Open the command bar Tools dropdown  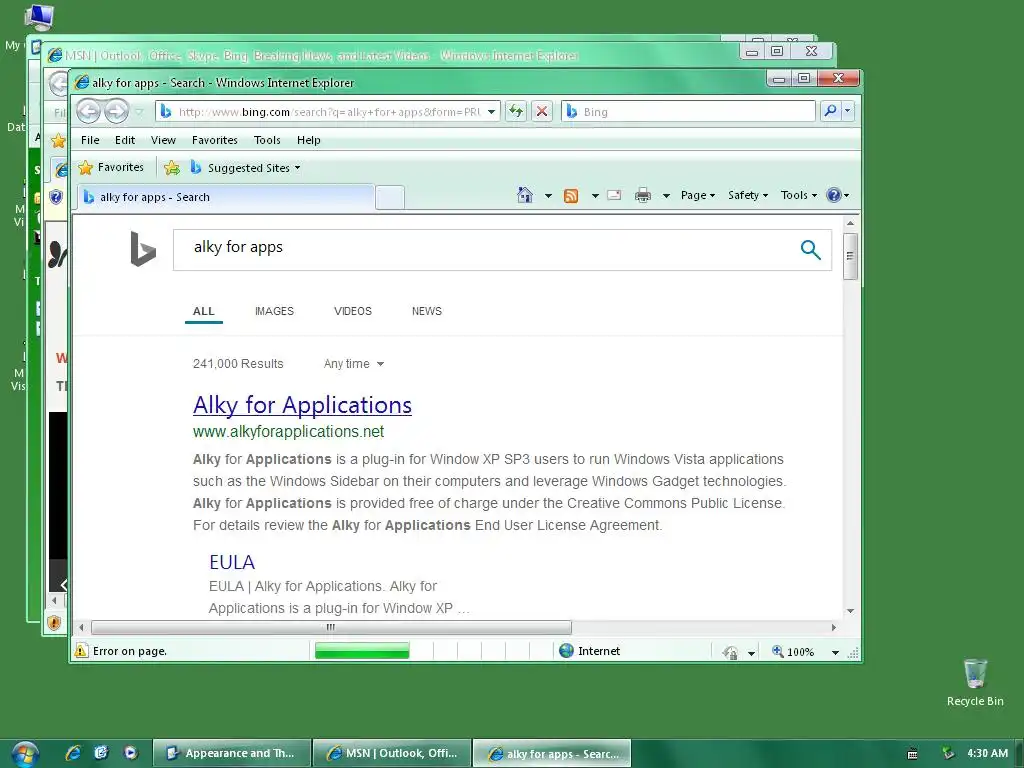[x=799, y=195]
